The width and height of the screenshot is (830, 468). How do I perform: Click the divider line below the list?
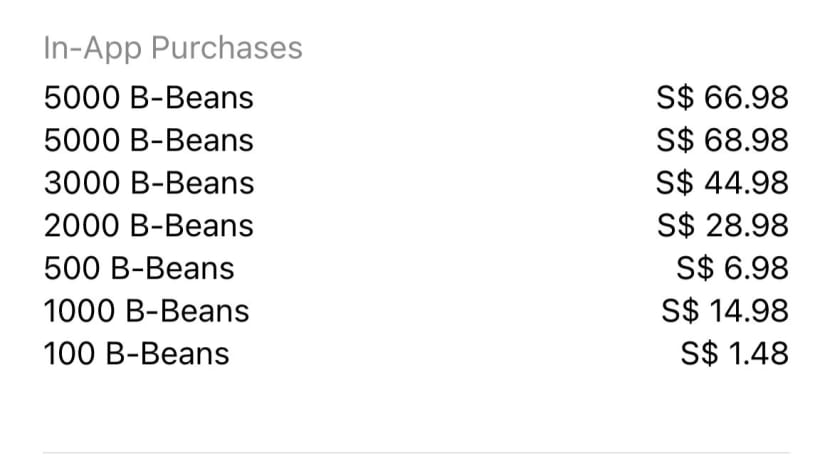[415, 452]
